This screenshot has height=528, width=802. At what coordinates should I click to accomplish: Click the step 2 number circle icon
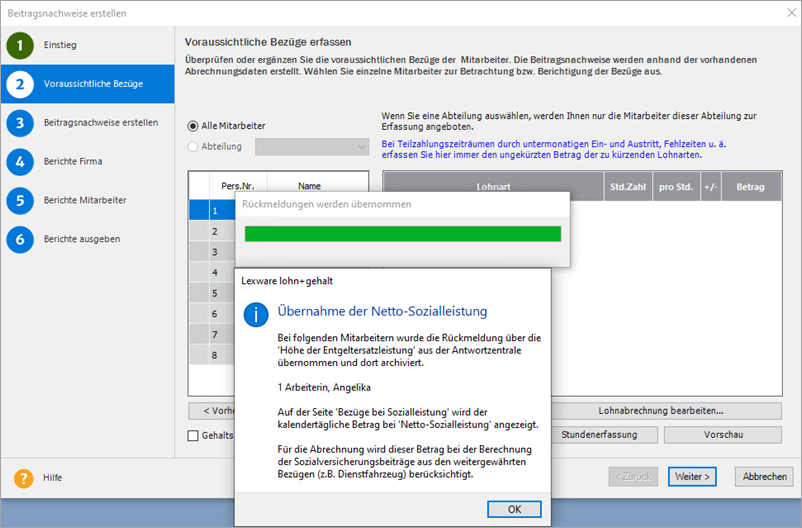(x=18, y=84)
